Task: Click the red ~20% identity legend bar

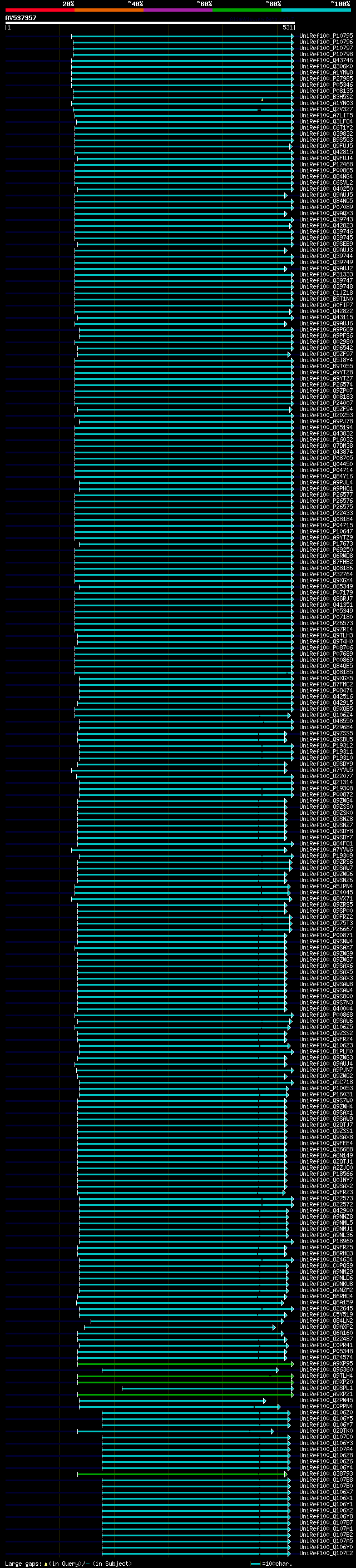Action: coord(40,10)
